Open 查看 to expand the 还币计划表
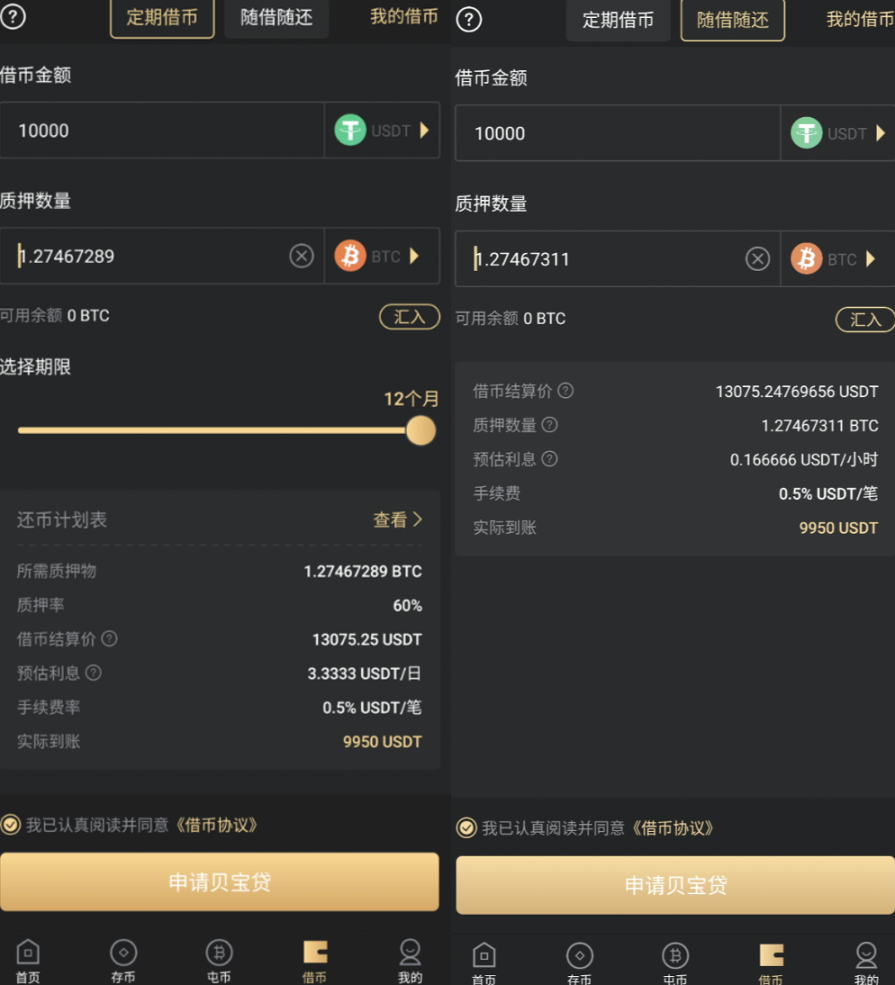 (x=400, y=519)
